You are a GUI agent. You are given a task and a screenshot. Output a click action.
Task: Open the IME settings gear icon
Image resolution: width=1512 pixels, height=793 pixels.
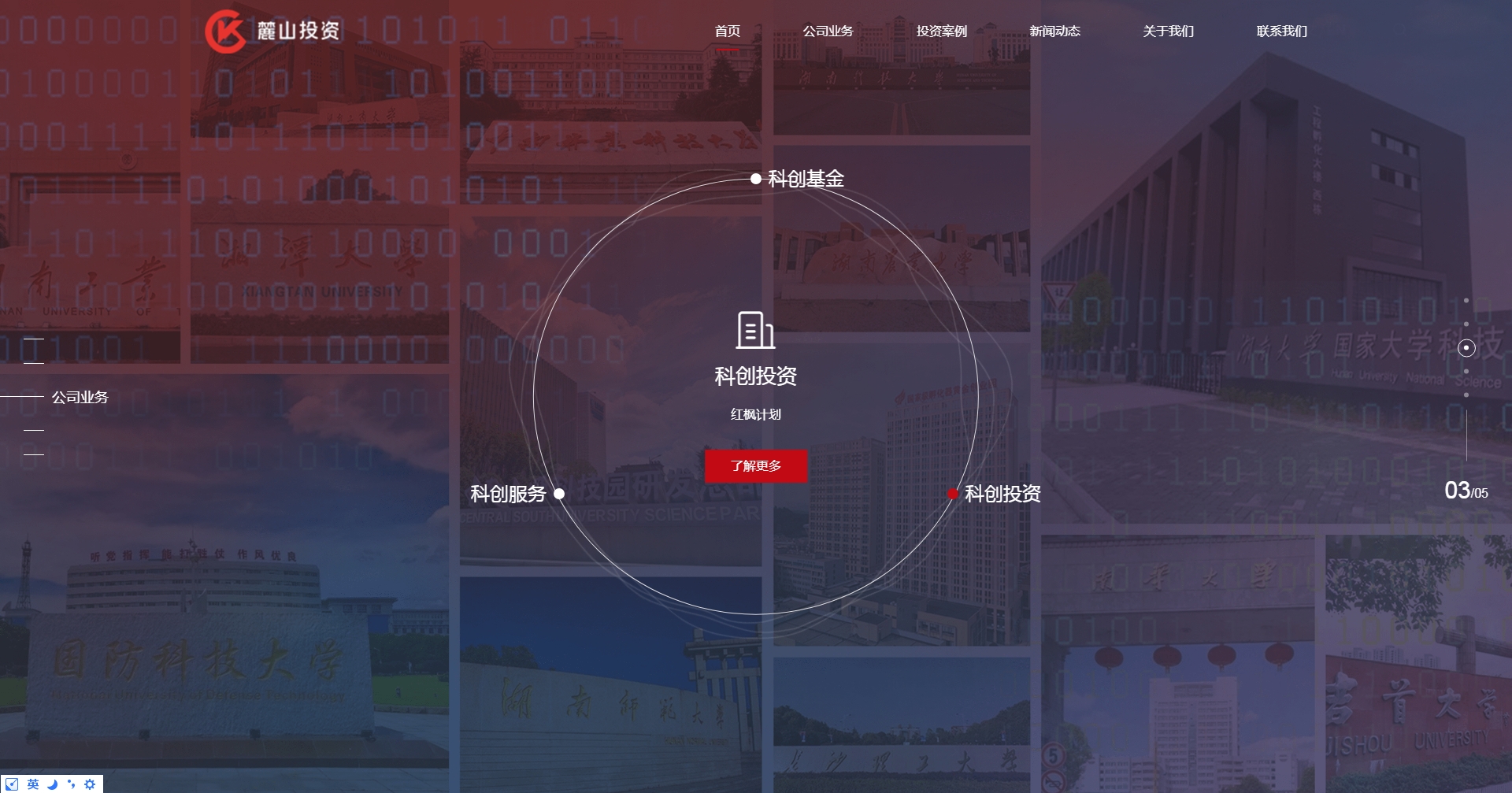click(x=90, y=784)
